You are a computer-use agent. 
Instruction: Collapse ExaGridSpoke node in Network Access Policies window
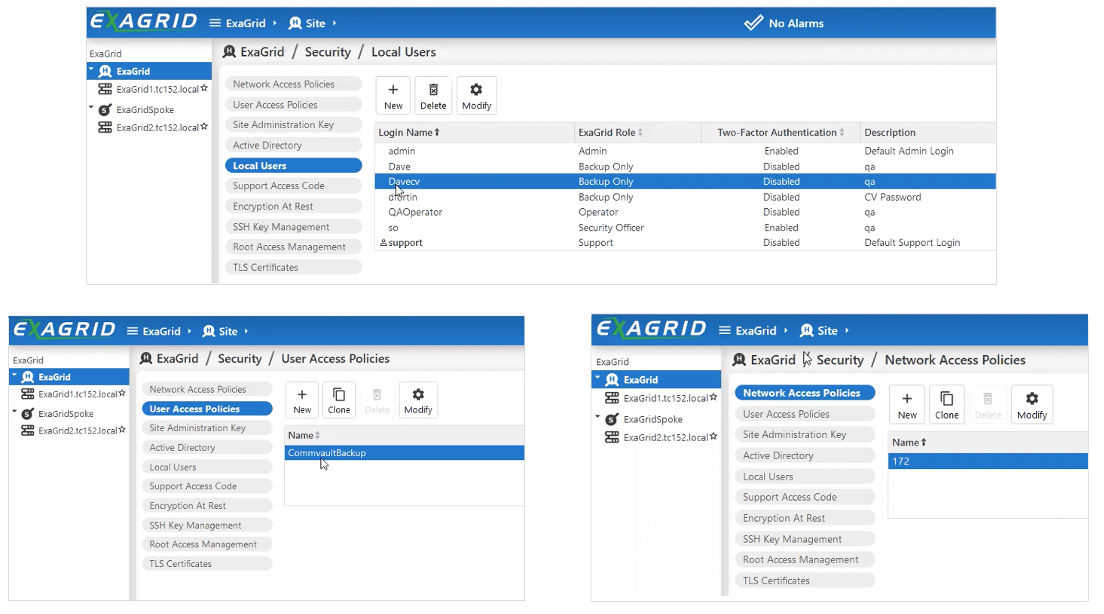pyautogui.click(x=598, y=418)
